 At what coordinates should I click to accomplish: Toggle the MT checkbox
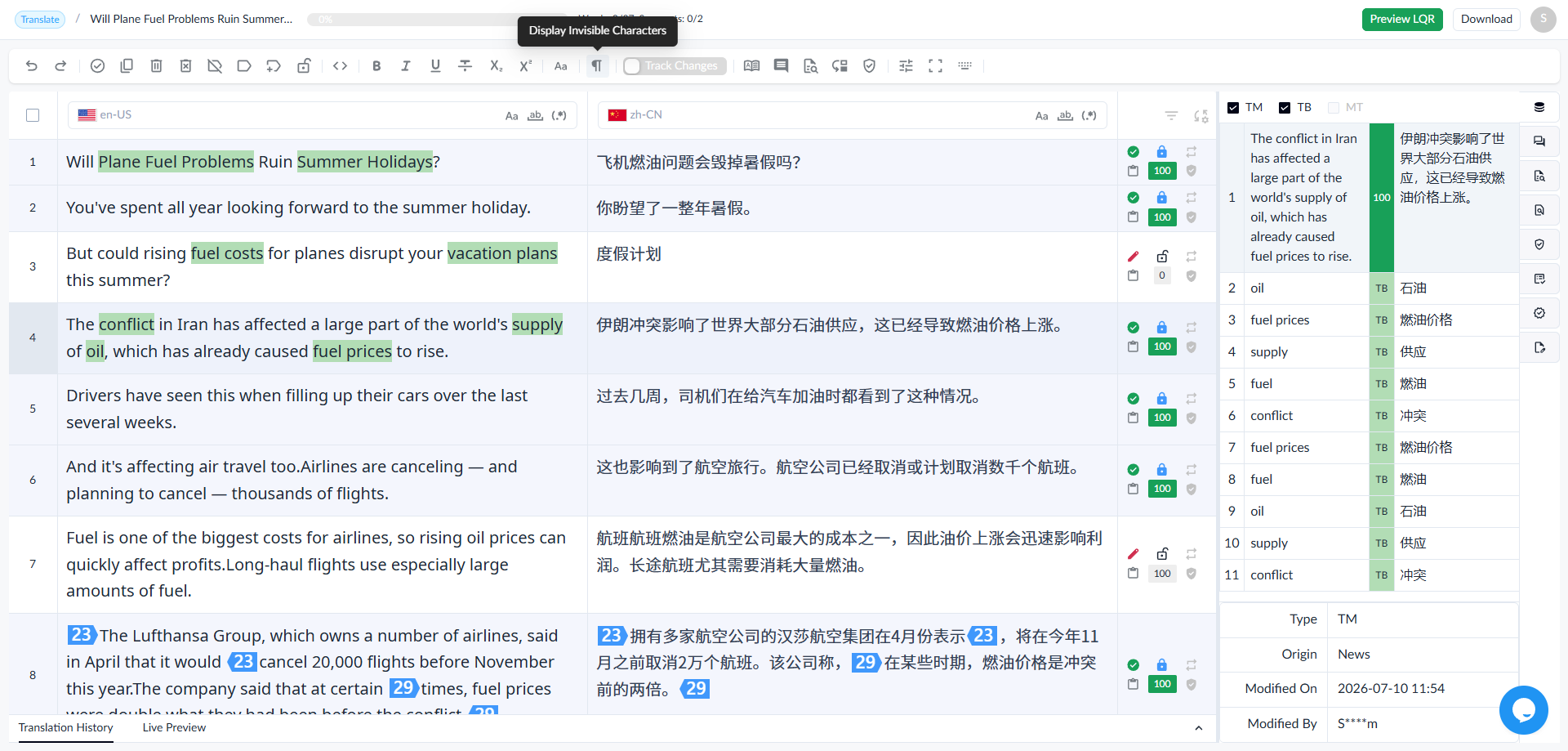tap(1334, 108)
